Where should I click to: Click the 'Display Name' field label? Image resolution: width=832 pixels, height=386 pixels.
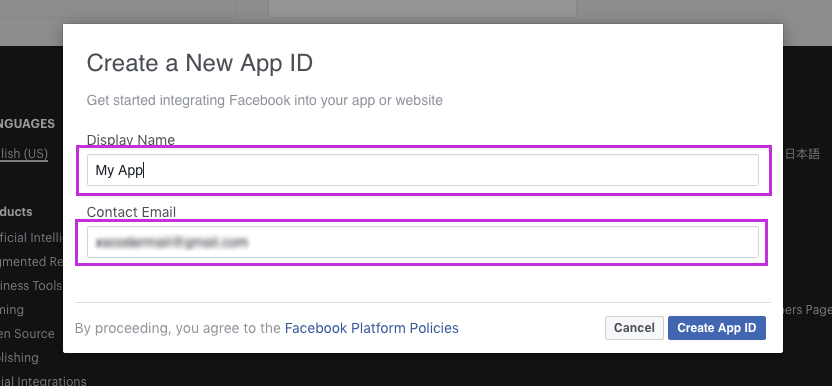[131, 140]
